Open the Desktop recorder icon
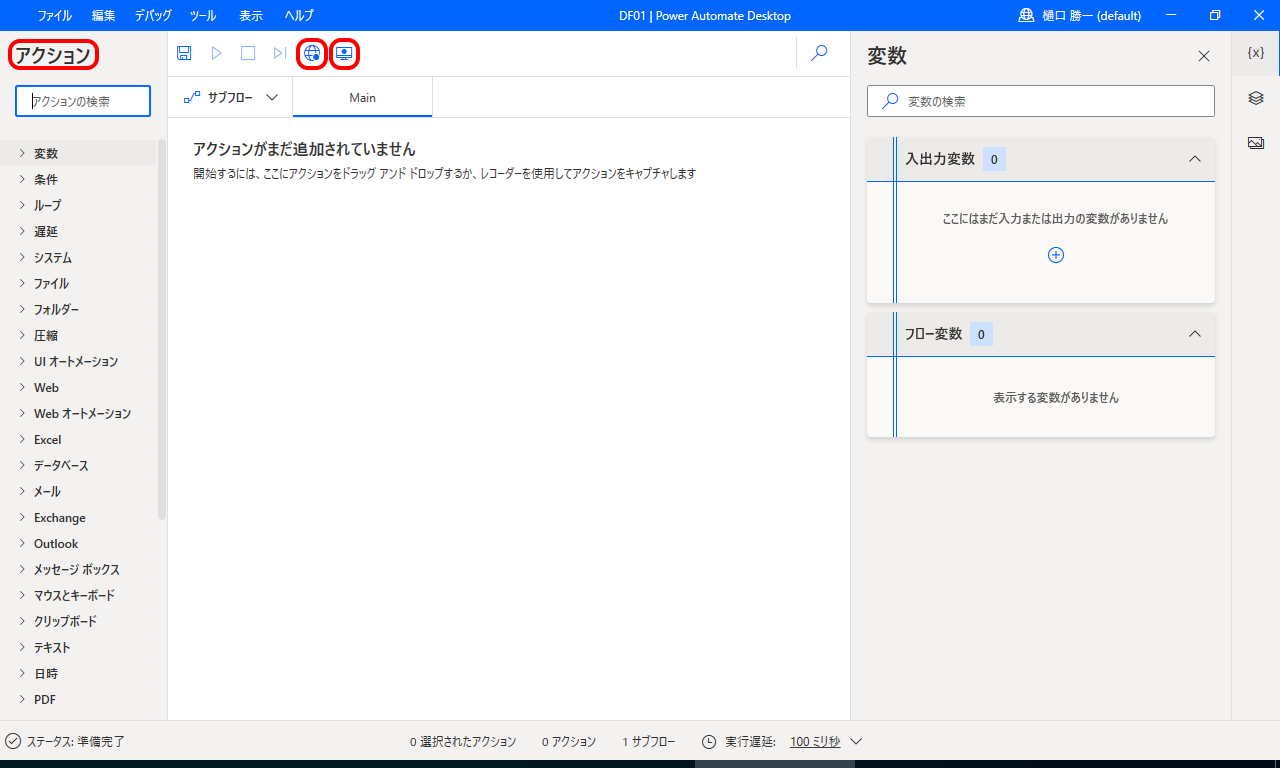Viewport: 1280px width, 768px height. tap(344, 53)
